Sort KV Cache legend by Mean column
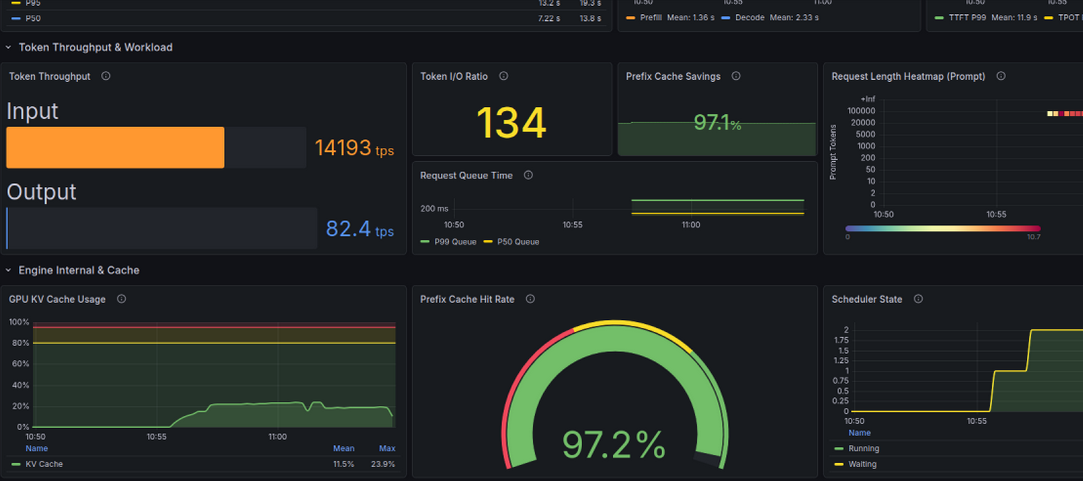Viewport: 1083px width, 481px height. 343,449
